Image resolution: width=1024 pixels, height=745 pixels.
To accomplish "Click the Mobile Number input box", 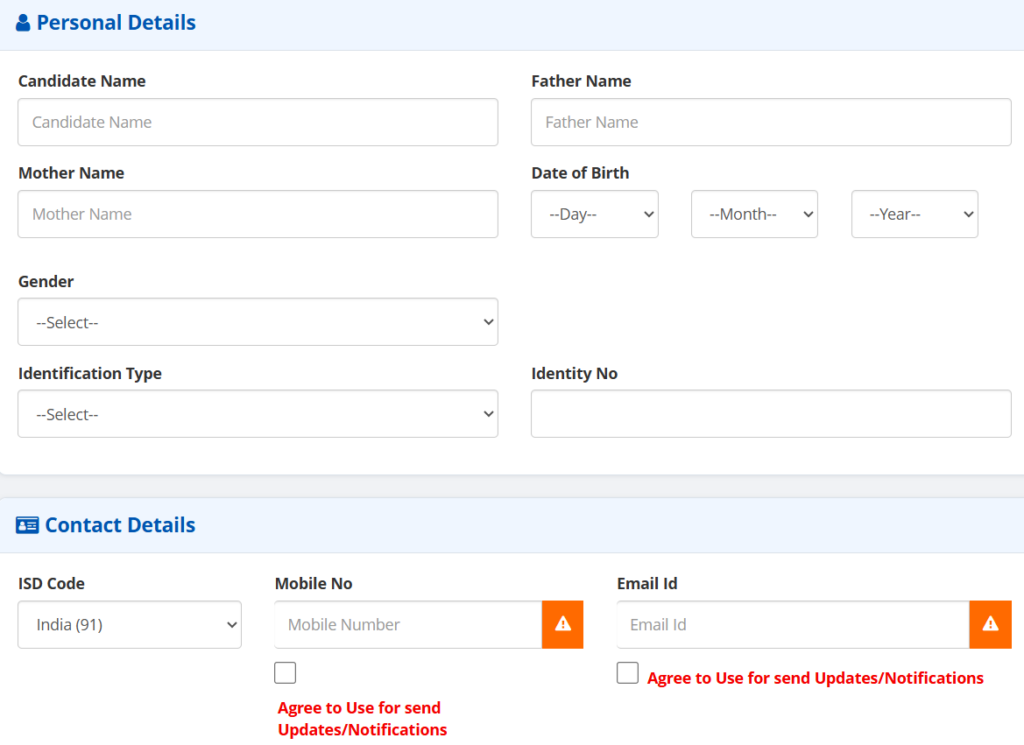I will (x=408, y=625).
